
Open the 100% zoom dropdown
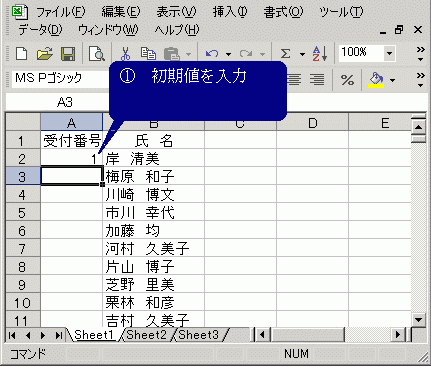389,53
